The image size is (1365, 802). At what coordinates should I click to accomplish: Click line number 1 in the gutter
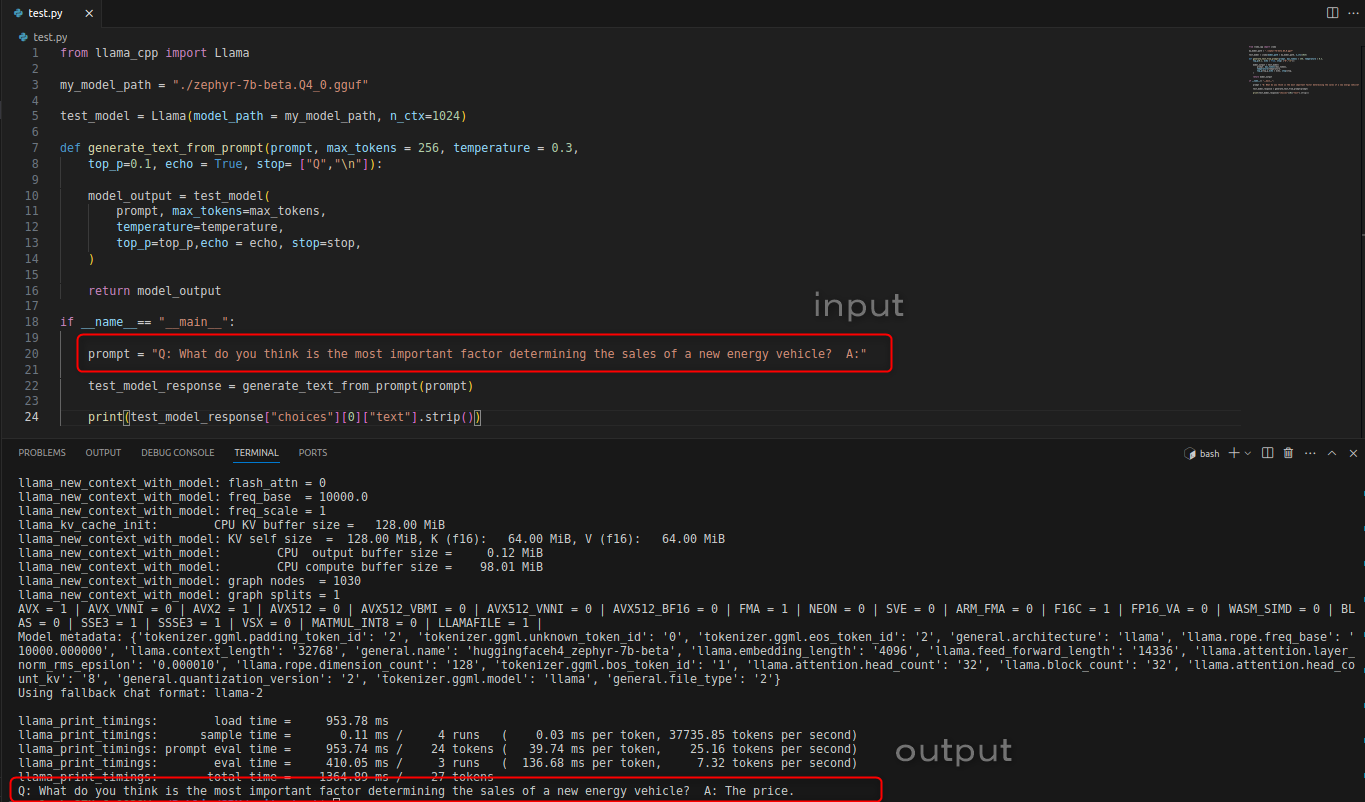coord(35,53)
